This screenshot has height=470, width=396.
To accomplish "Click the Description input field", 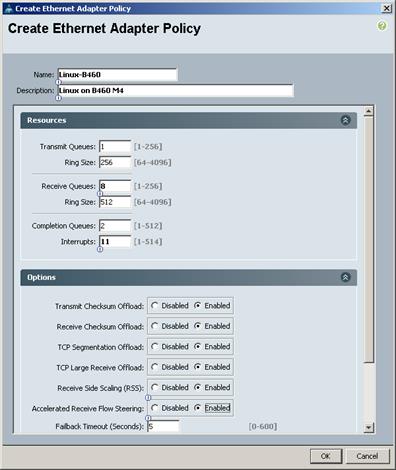I will pyautogui.click(x=176, y=90).
